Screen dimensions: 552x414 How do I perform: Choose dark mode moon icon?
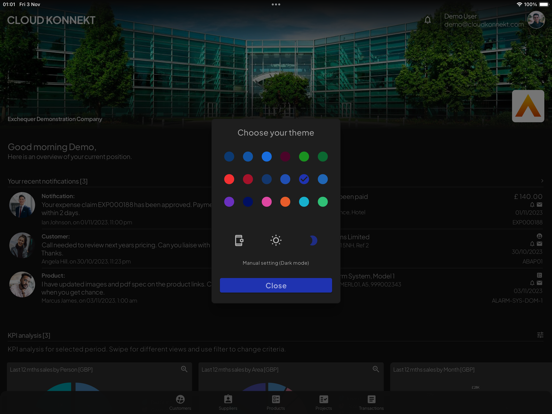(313, 240)
